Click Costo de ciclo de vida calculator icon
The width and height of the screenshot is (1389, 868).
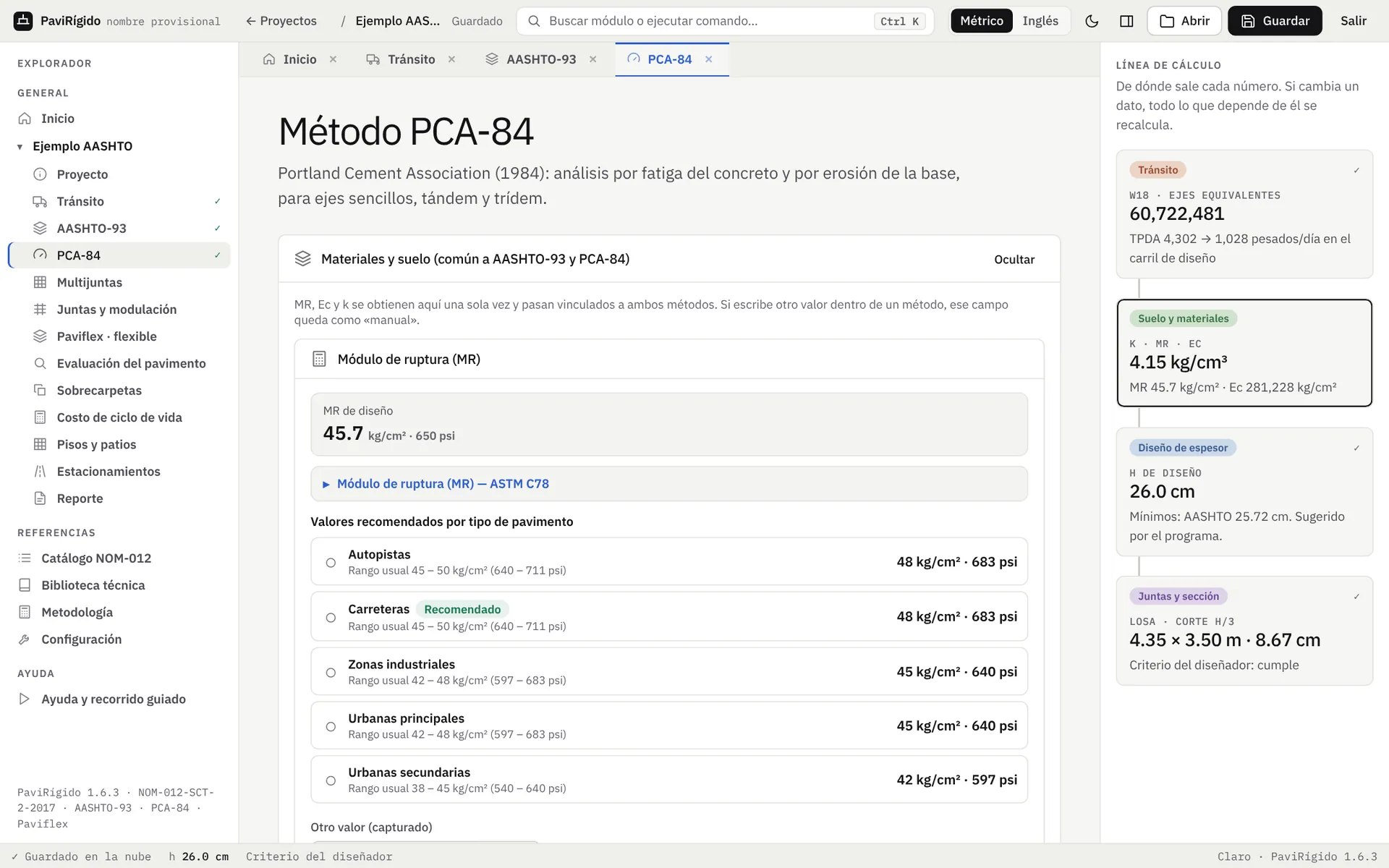point(40,417)
